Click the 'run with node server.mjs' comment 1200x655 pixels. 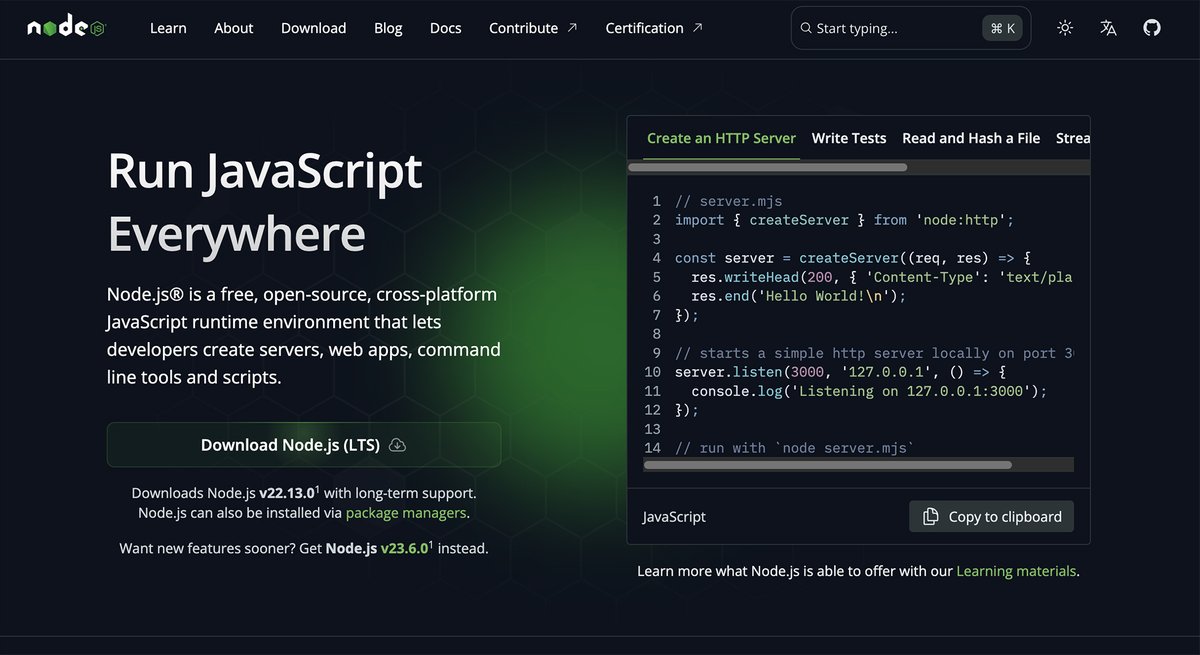point(793,448)
